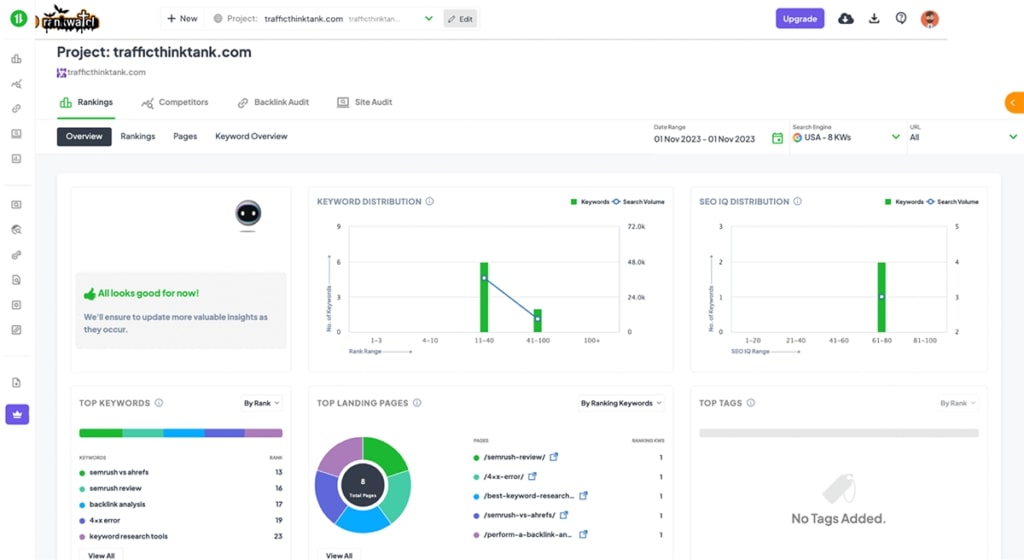Toggle Keywords legend in SEO IQ Distribution
Screen dimensions: 1024x560
[904, 202]
